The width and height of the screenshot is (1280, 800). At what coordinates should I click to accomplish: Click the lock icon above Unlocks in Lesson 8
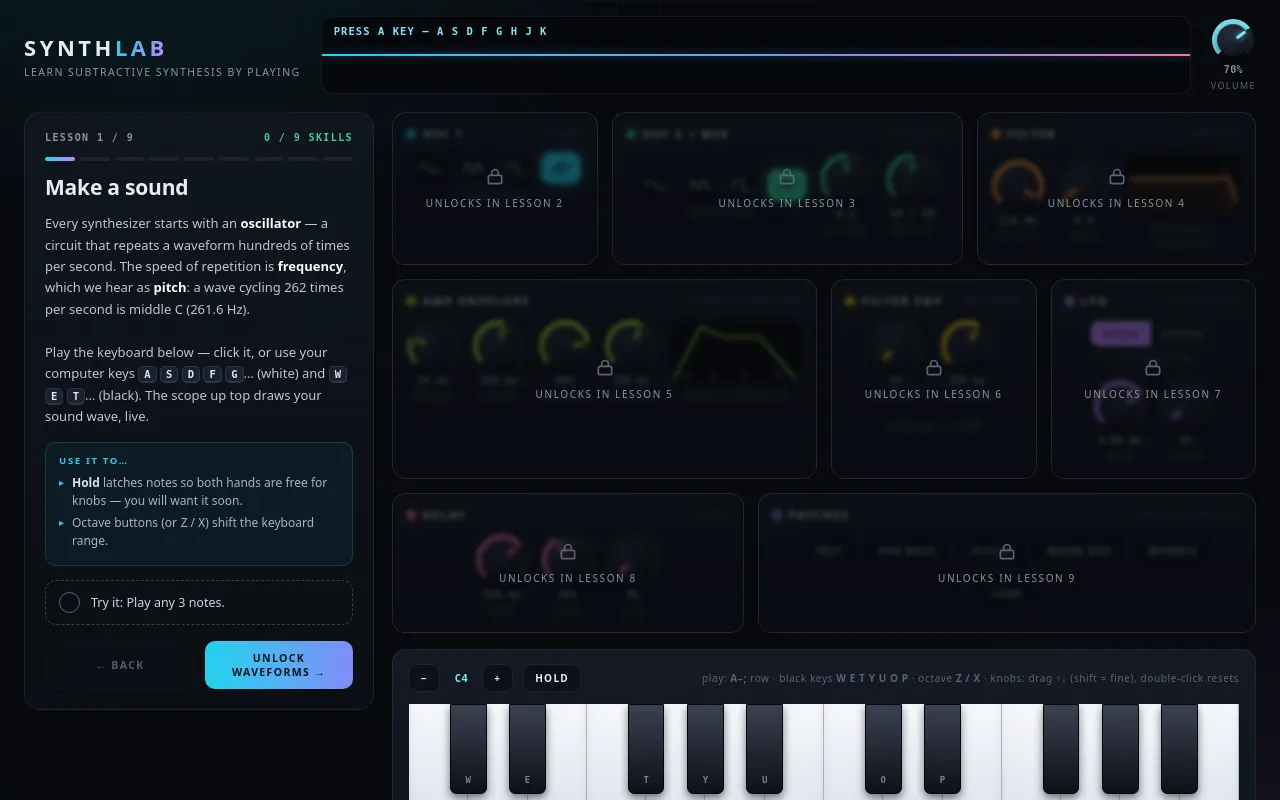[567, 552]
